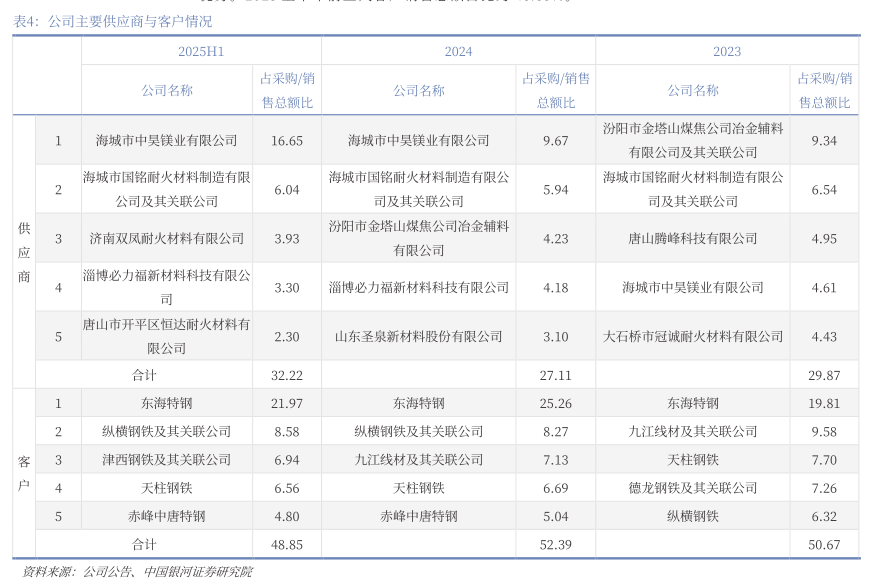The width and height of the screenshot is (871, 582).
Task: Click the 客户 row group label
Action: 24,473
